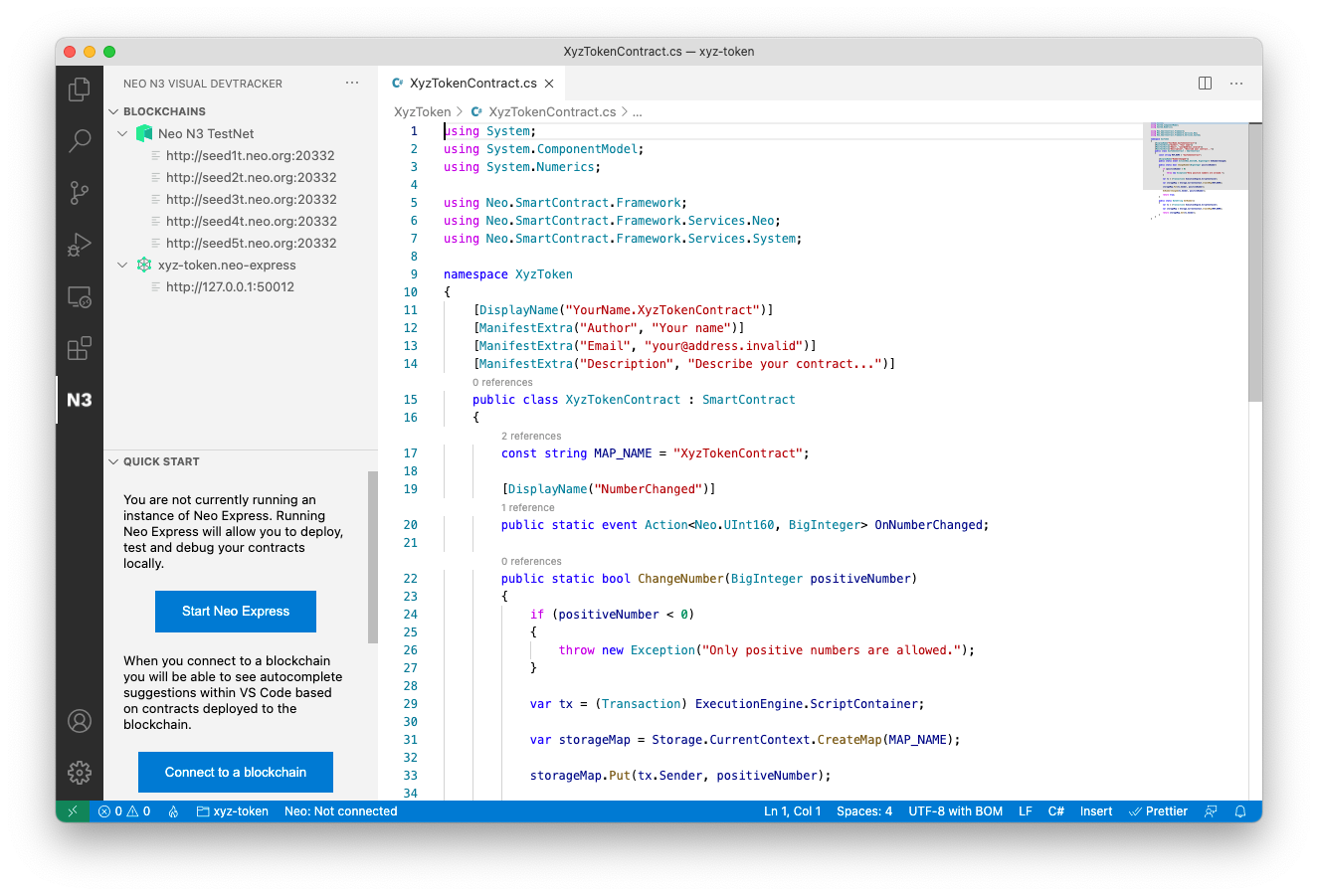Collapse the QUICK START section
This screenshot has width=1318, height=896.
coord(113,461)
